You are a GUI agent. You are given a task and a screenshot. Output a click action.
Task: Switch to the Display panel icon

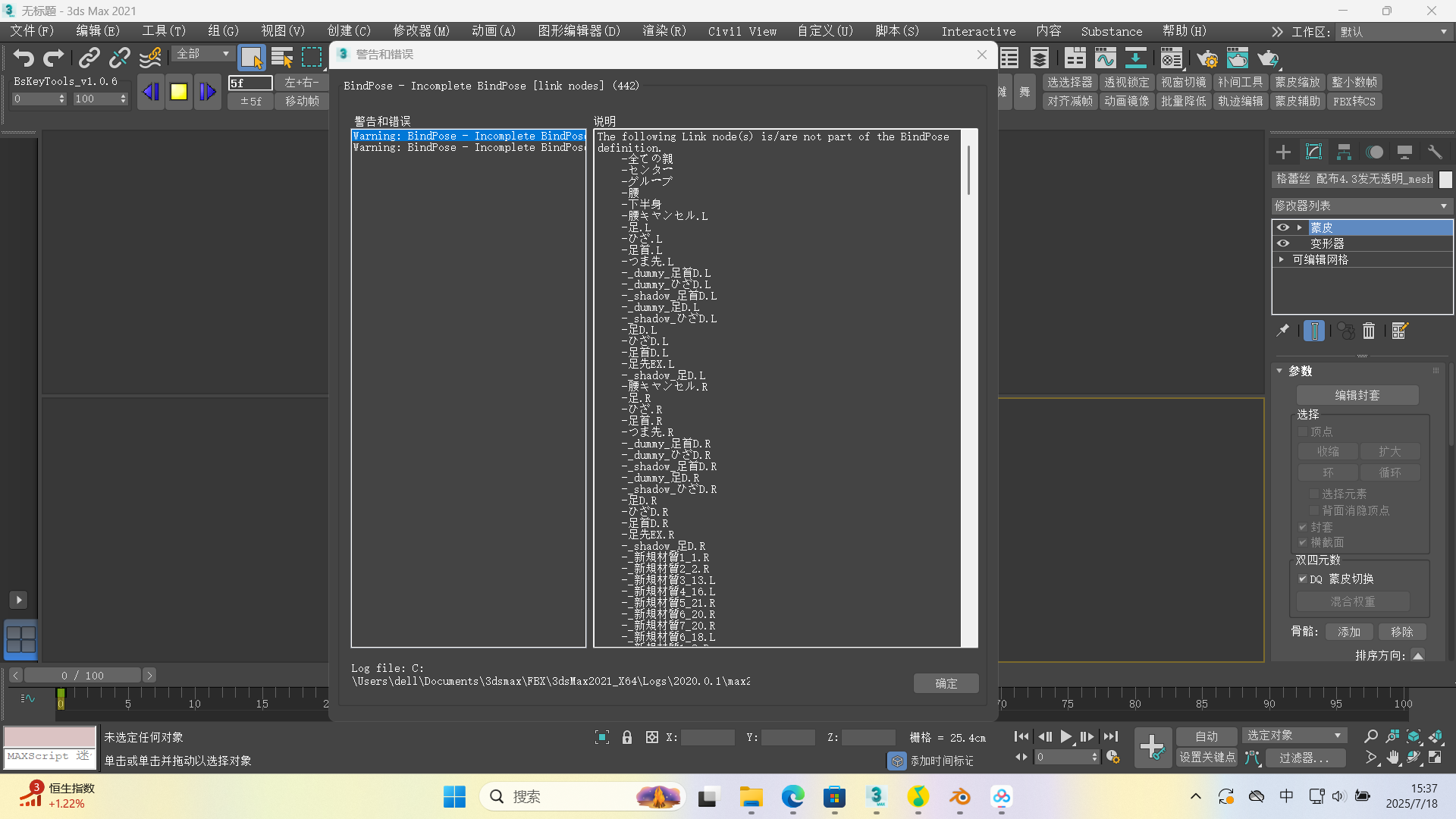tap(1404, 152)
